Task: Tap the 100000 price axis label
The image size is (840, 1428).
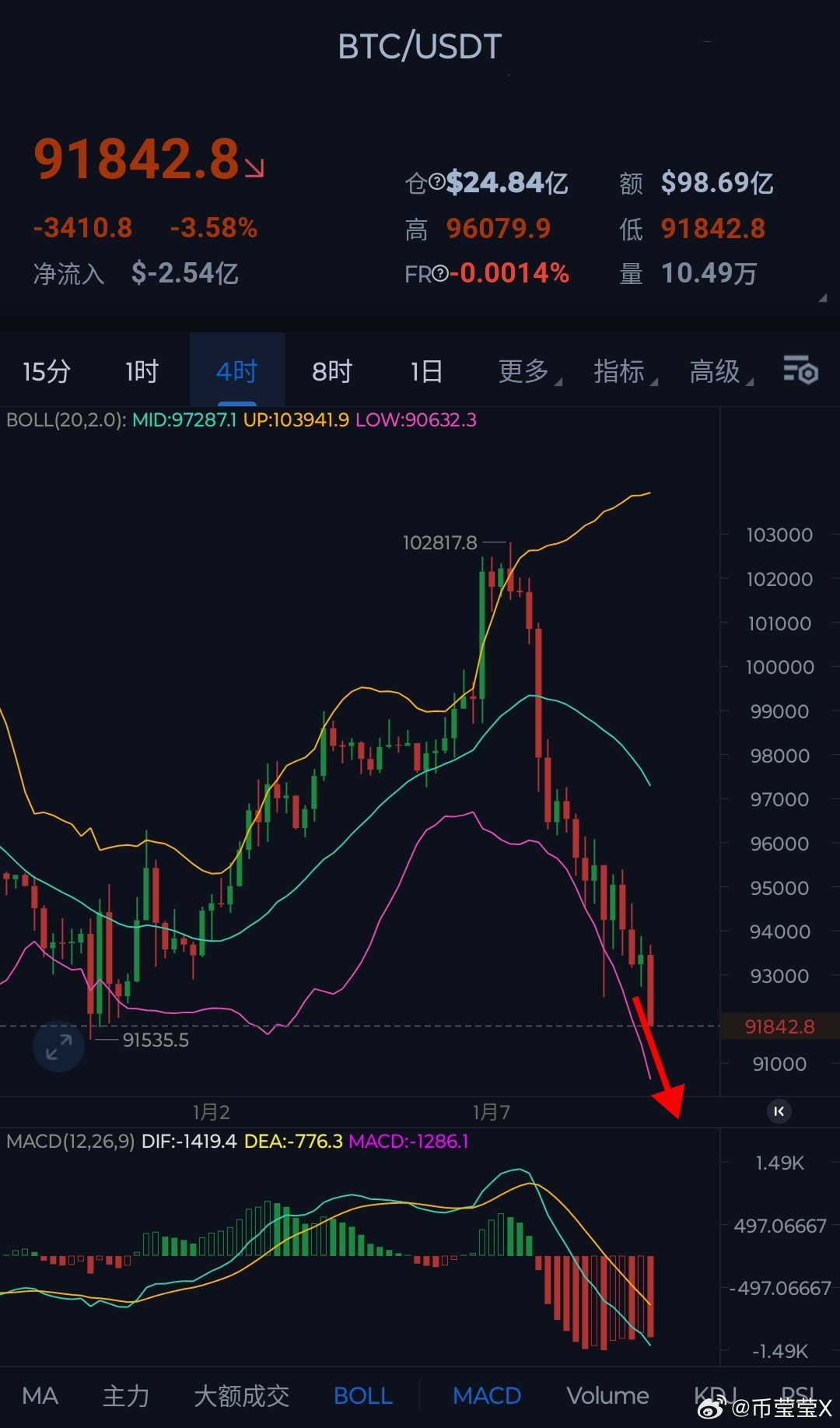Action: pyautogui.click(x=779, y=667)
